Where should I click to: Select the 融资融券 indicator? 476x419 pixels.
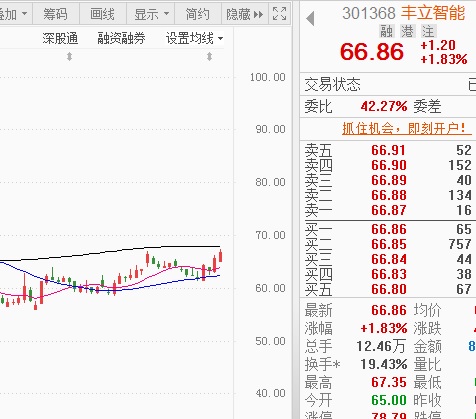click(x=121, y=39)
